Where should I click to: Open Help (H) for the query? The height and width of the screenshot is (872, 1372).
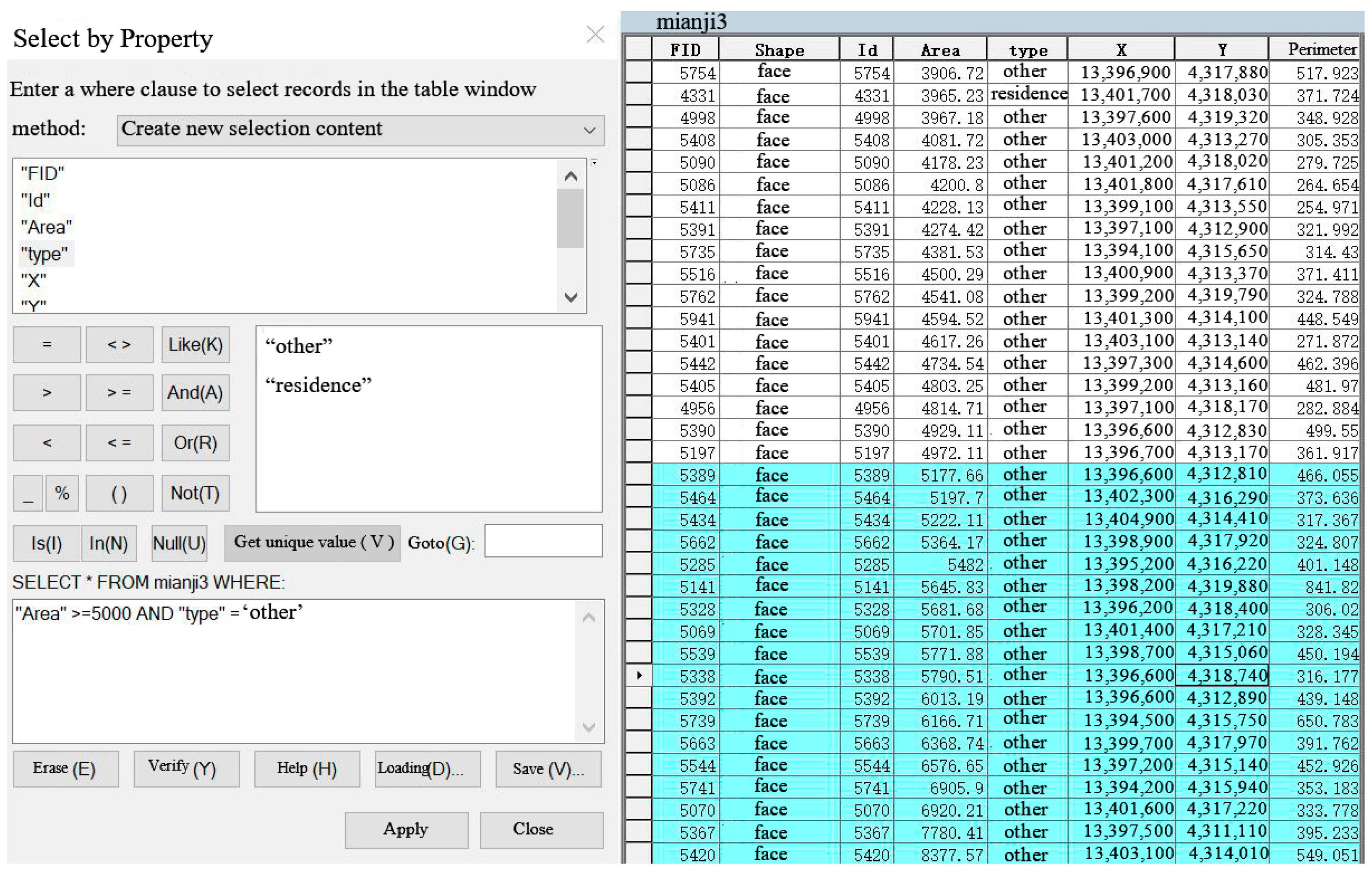point(307,769)
